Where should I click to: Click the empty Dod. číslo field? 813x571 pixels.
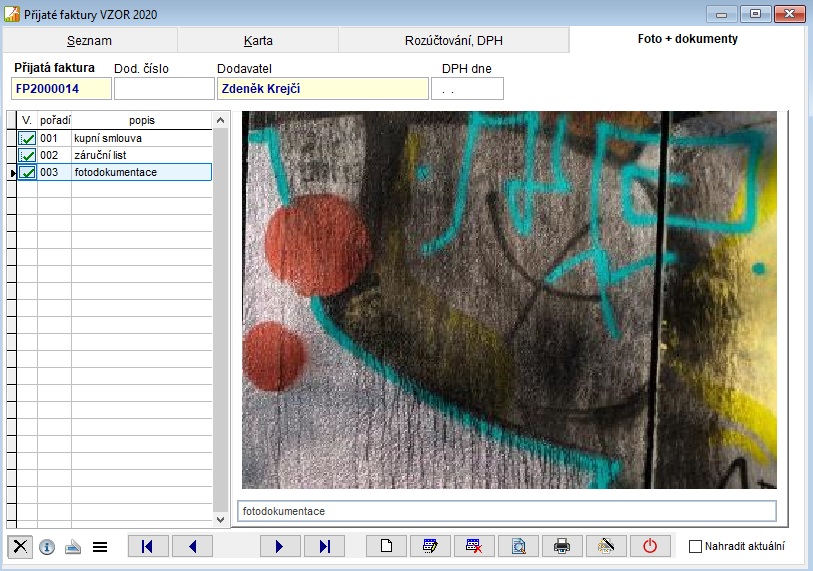(164, 89)
